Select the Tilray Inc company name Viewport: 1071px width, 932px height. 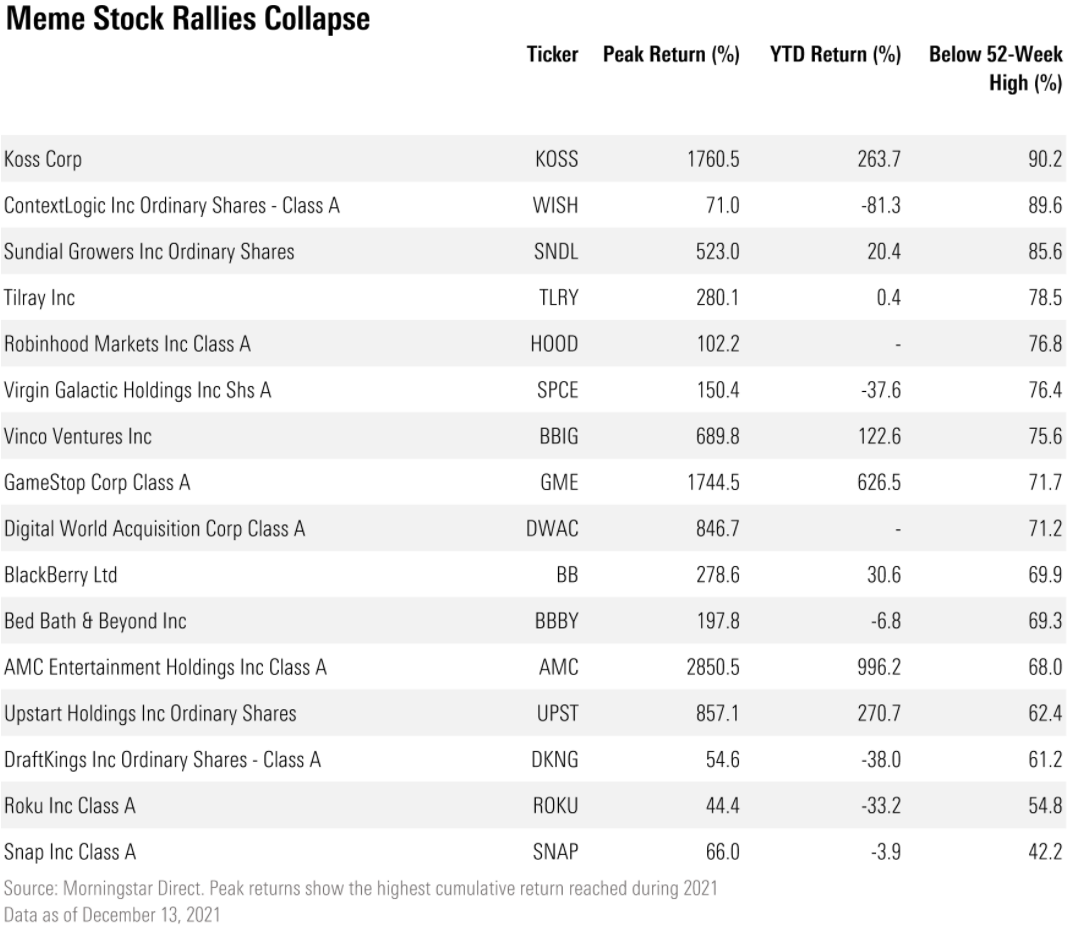(x=40, y=298)
